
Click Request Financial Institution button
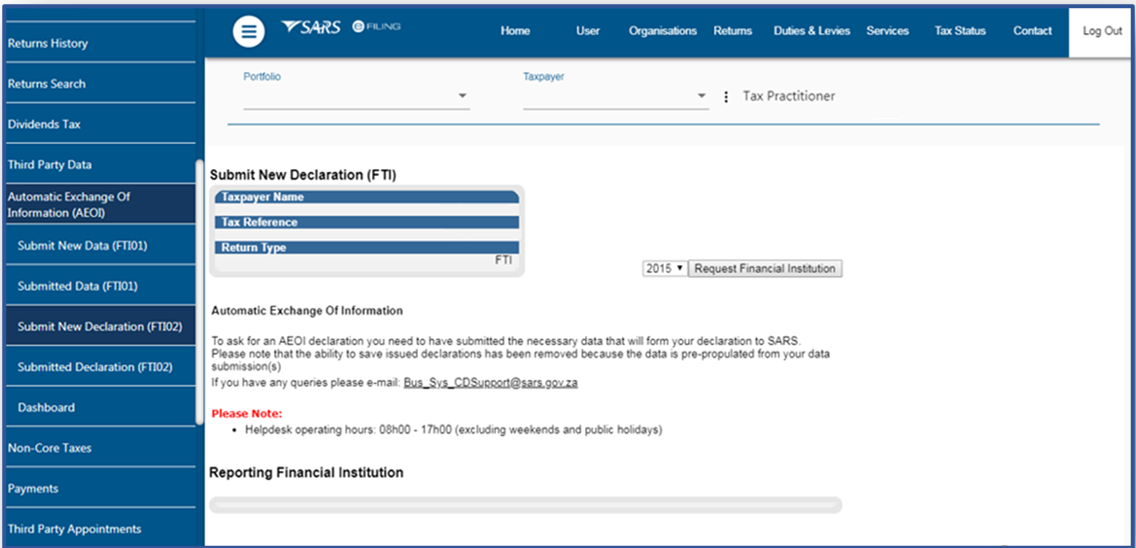[x=765, y=269]
